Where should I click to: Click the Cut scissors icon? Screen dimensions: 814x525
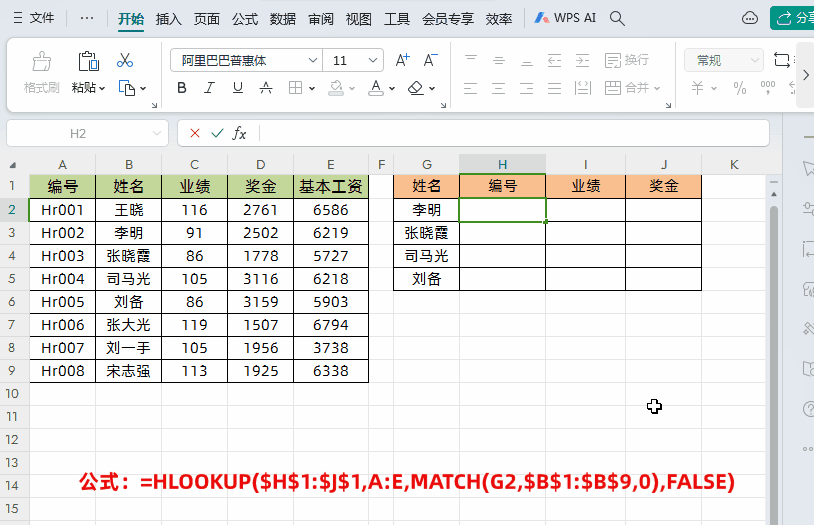point(125,60)
